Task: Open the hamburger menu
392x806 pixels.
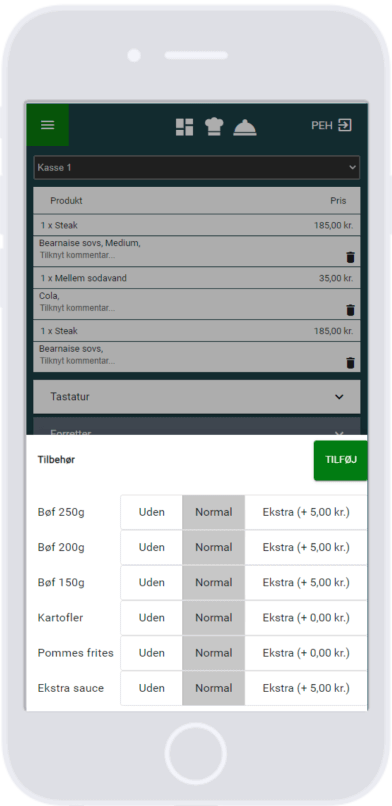Action: pos(48,125)
